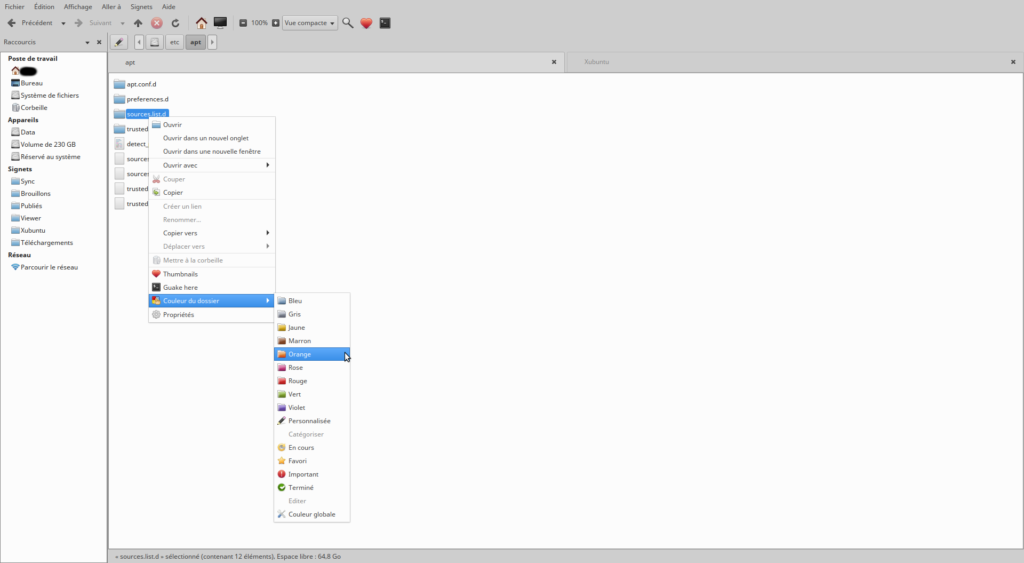This screenshot has height=563, width=1024.
Task: Open the Précédent history dropdown arrow
Action: (x=63, y=24)
